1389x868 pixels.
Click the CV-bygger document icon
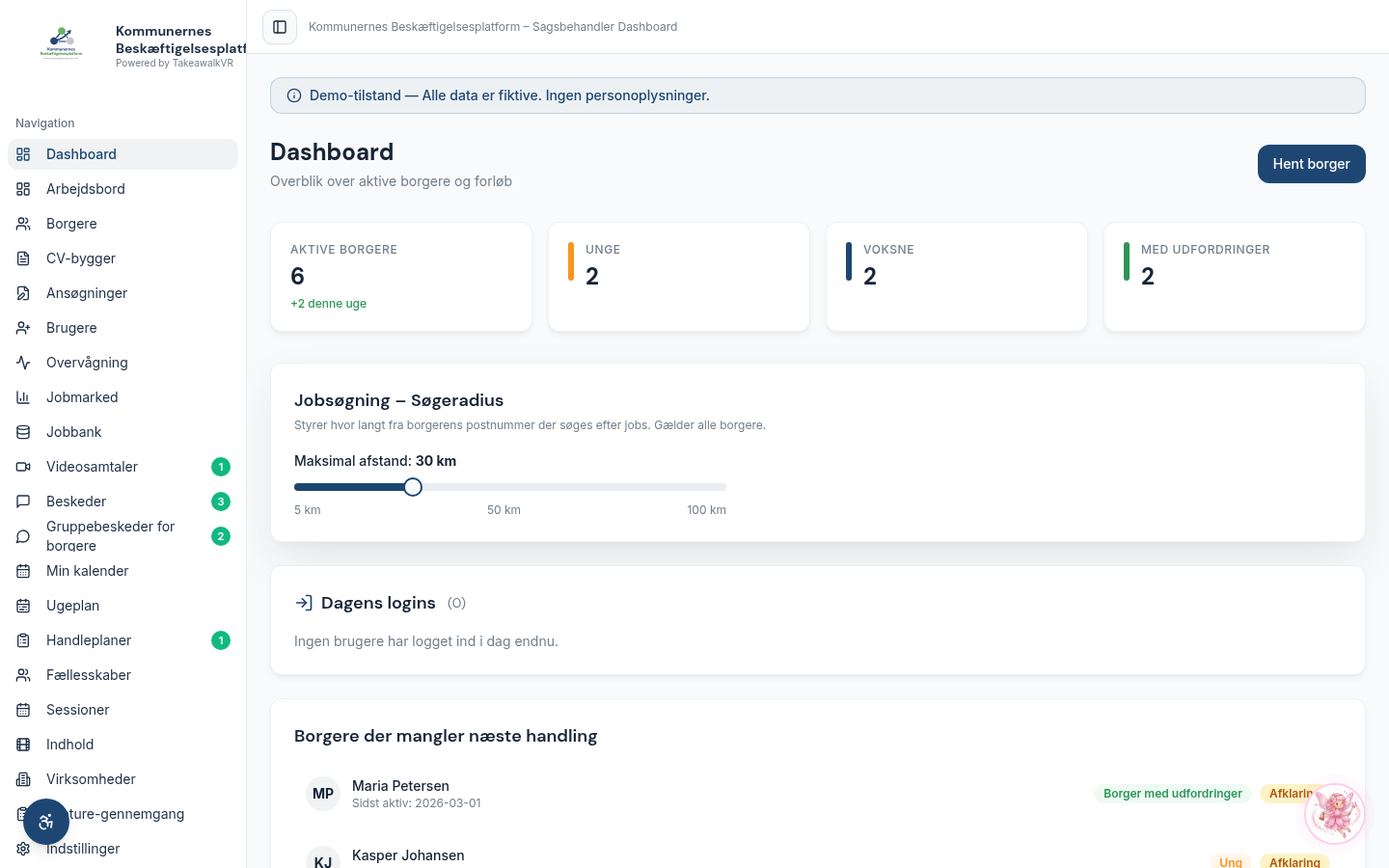pyautogui.click(x=23, y=258)
